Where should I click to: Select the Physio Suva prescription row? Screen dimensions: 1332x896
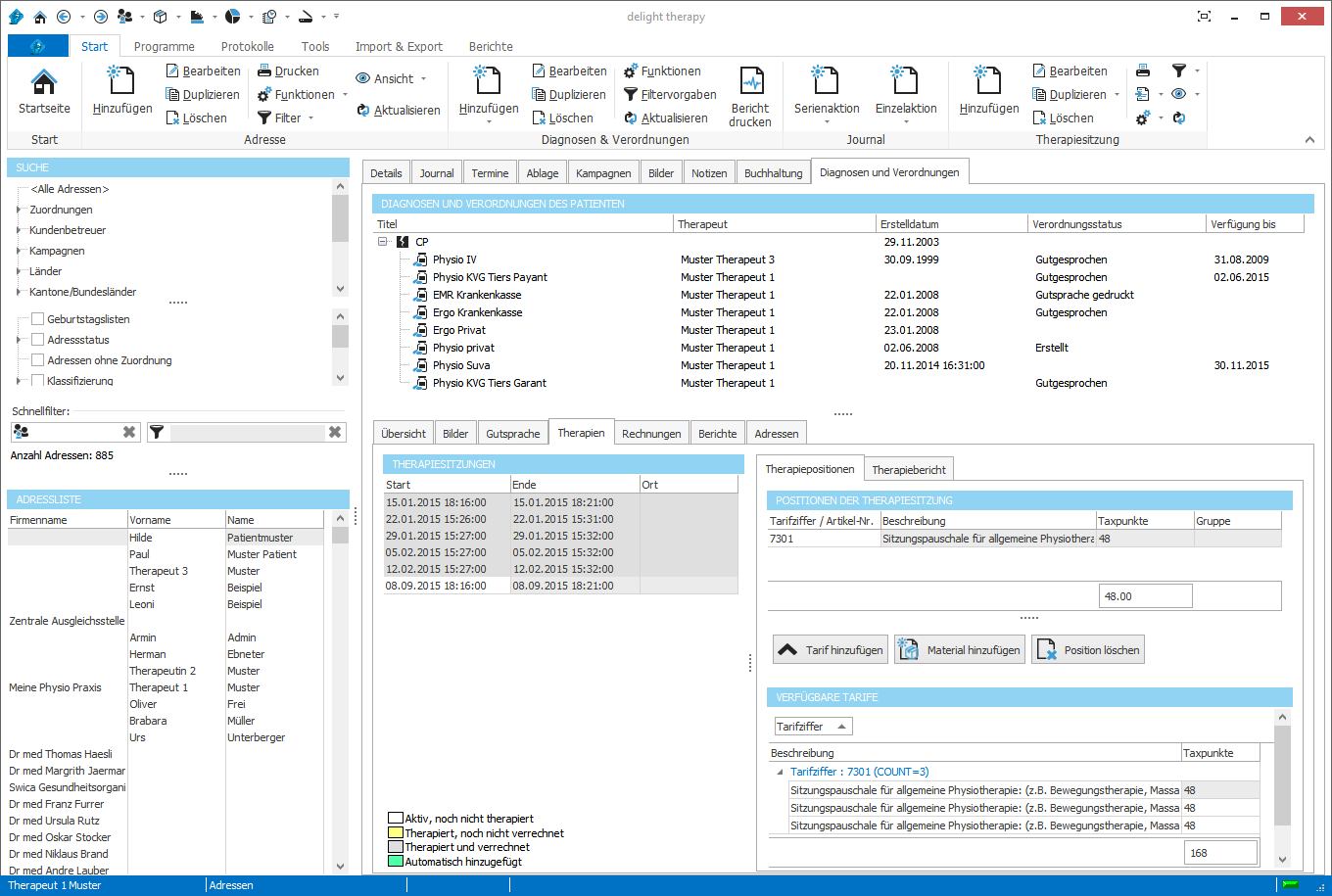coord(461,365)
